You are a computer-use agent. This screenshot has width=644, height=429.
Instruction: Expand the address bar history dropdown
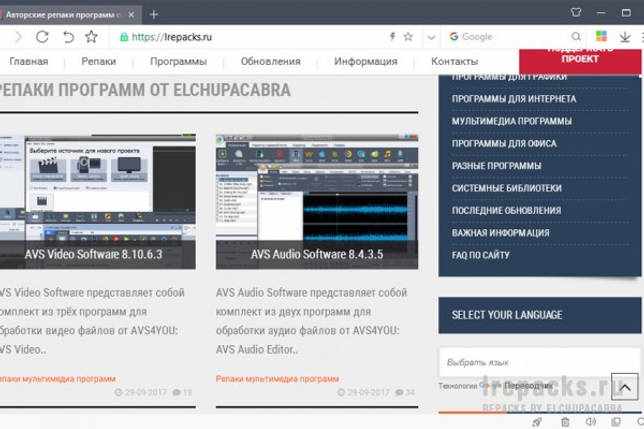[x=431, y=37]
